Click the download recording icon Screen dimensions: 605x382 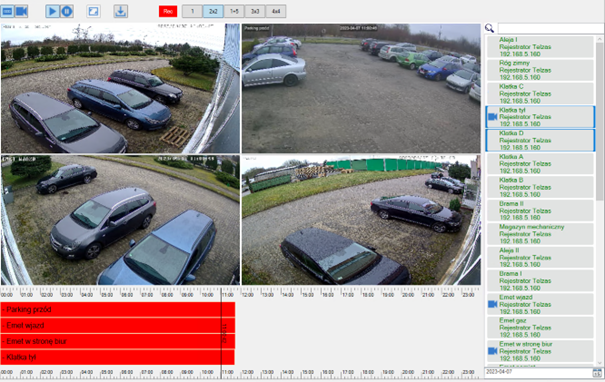coord(121,11)
